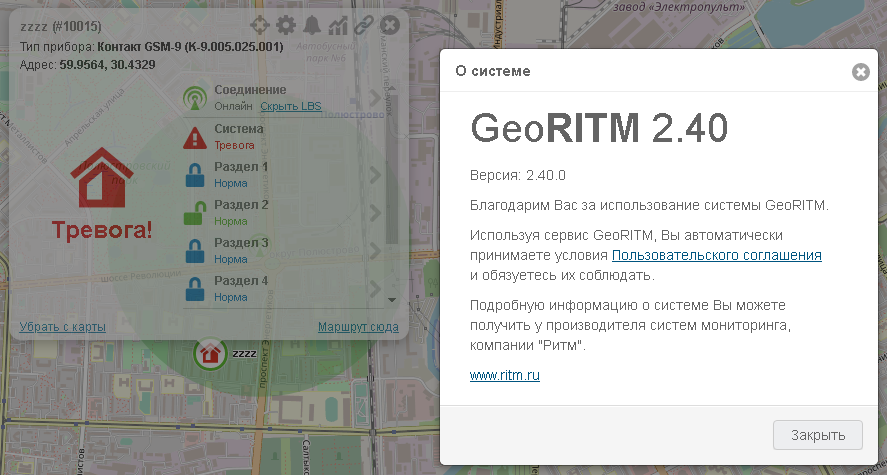Open www.ritm.ru link
This screenshot has height=475, width=887.
click(505, 375)
